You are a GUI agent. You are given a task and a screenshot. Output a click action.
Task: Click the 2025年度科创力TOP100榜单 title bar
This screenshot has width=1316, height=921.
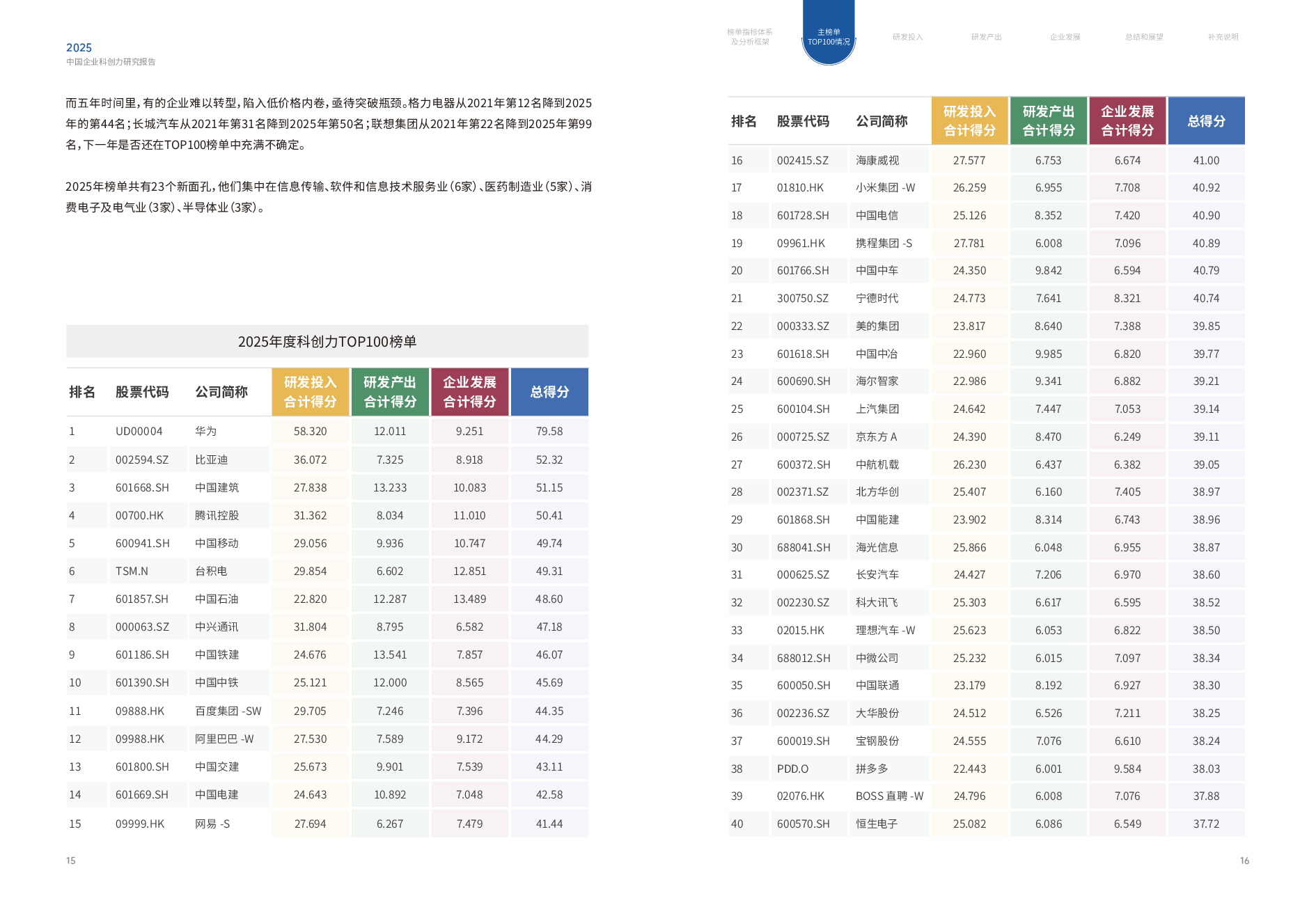[x=327, y=342]
